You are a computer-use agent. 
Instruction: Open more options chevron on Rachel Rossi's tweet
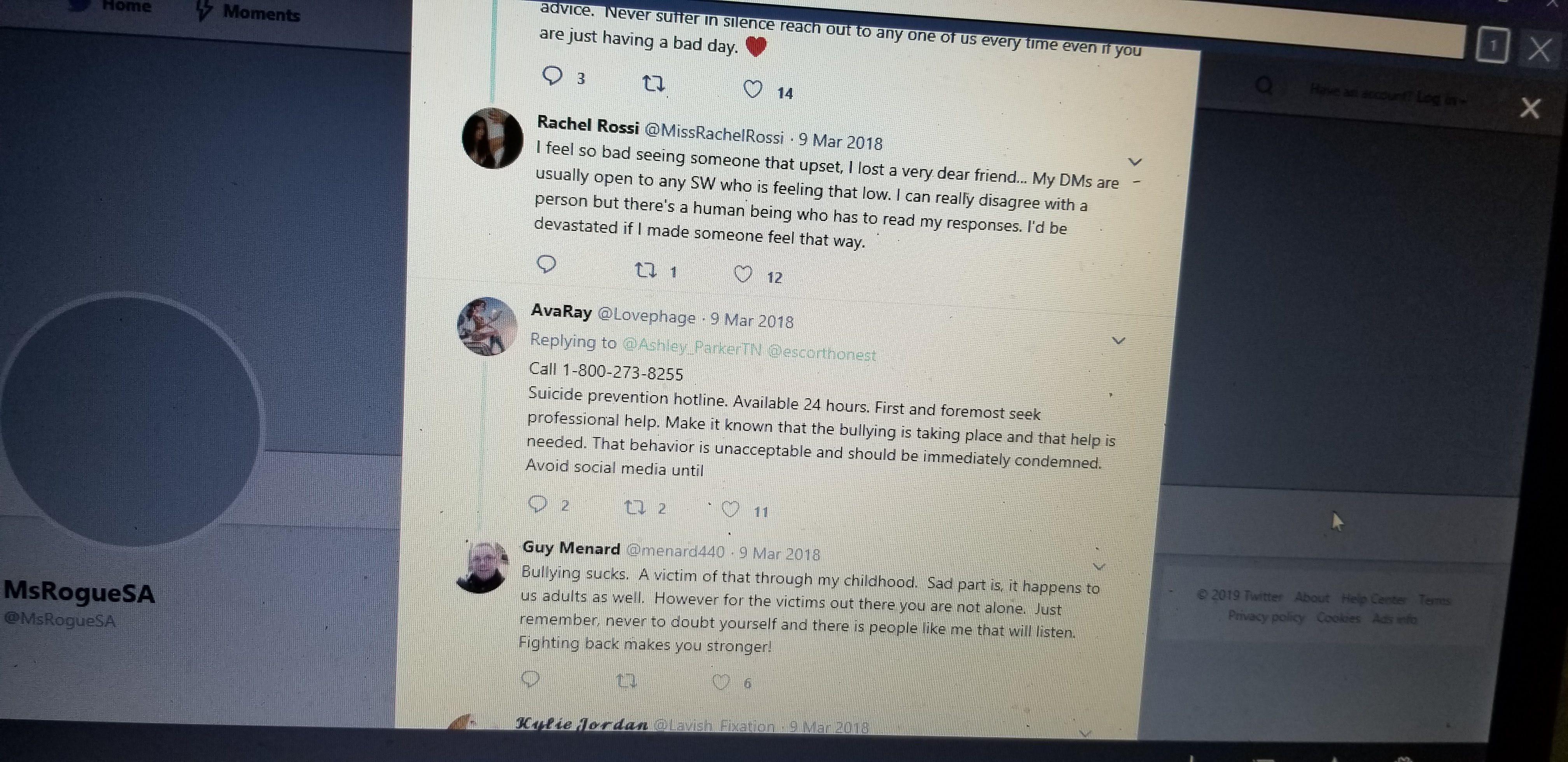click(x=1135, y=161)
